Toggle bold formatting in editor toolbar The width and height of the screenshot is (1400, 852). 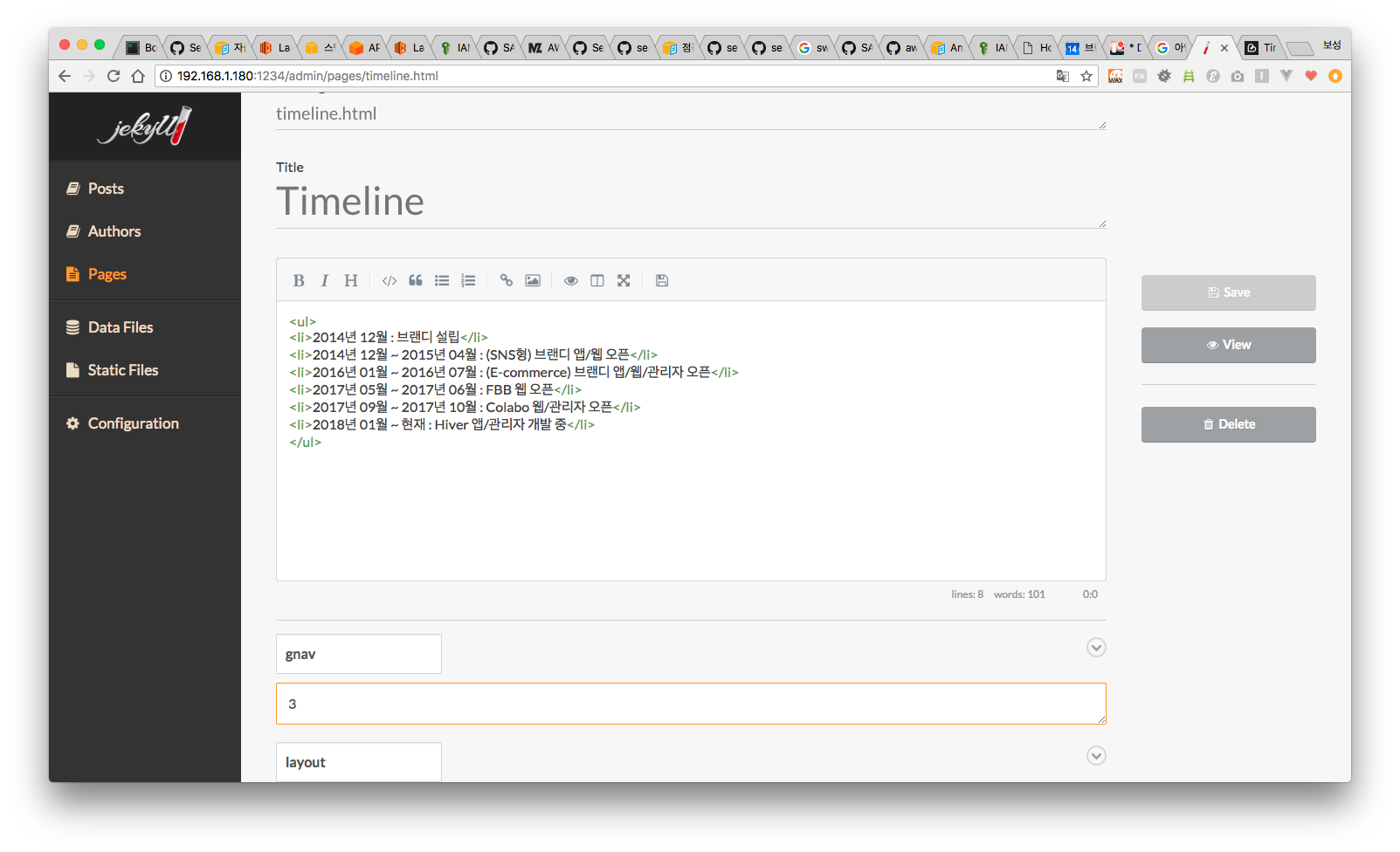pyautogui.click(x=299, y=280)
